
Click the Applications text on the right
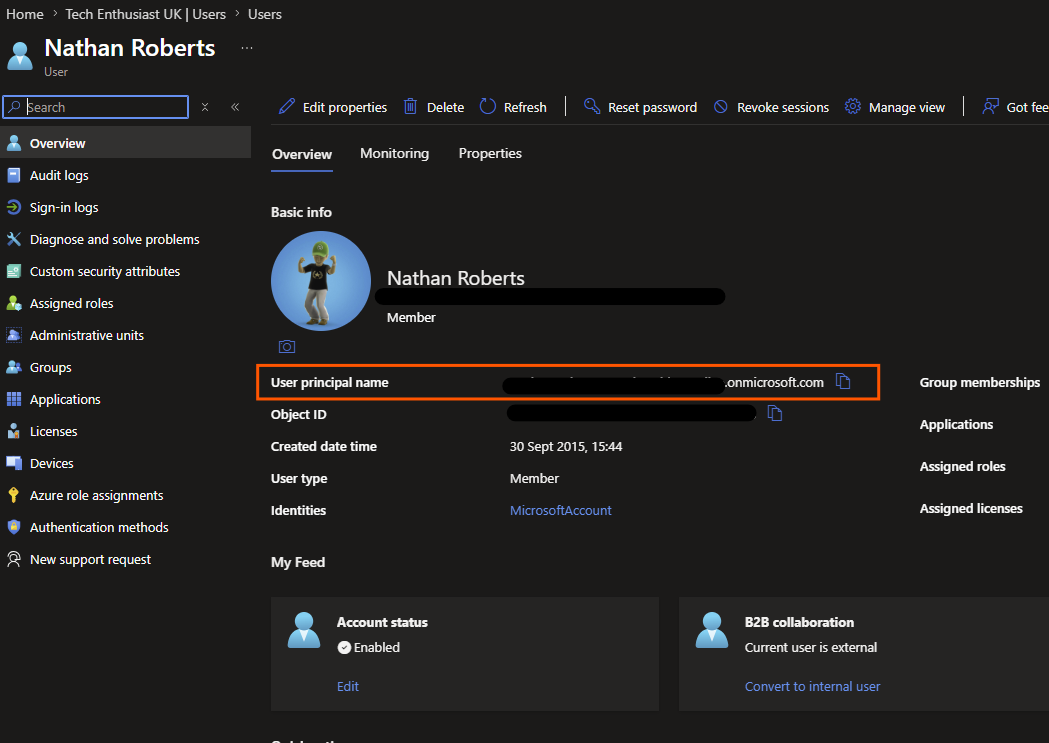point(956,424)
